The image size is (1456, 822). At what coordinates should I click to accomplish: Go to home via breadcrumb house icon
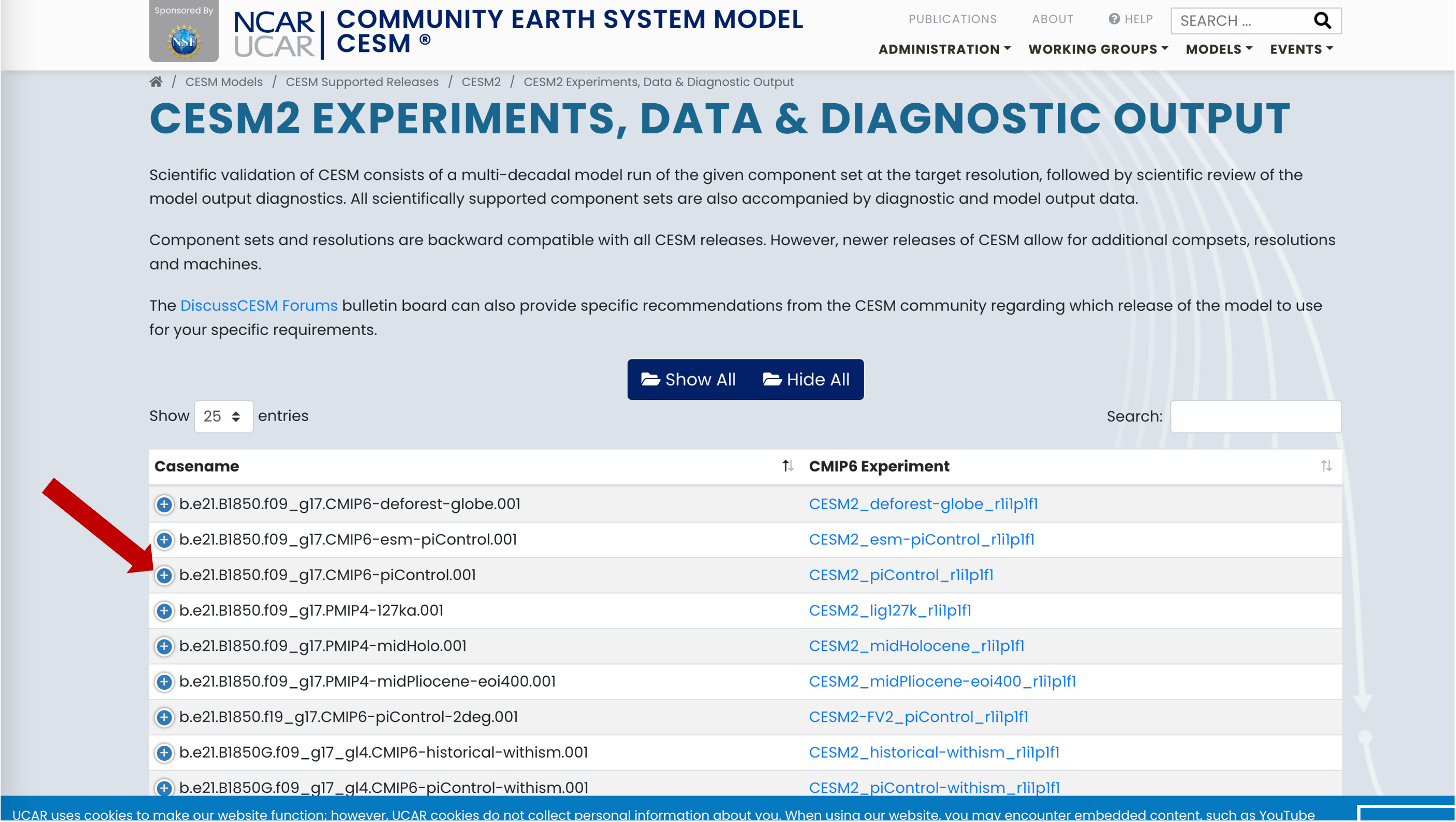tap(156, 82)
